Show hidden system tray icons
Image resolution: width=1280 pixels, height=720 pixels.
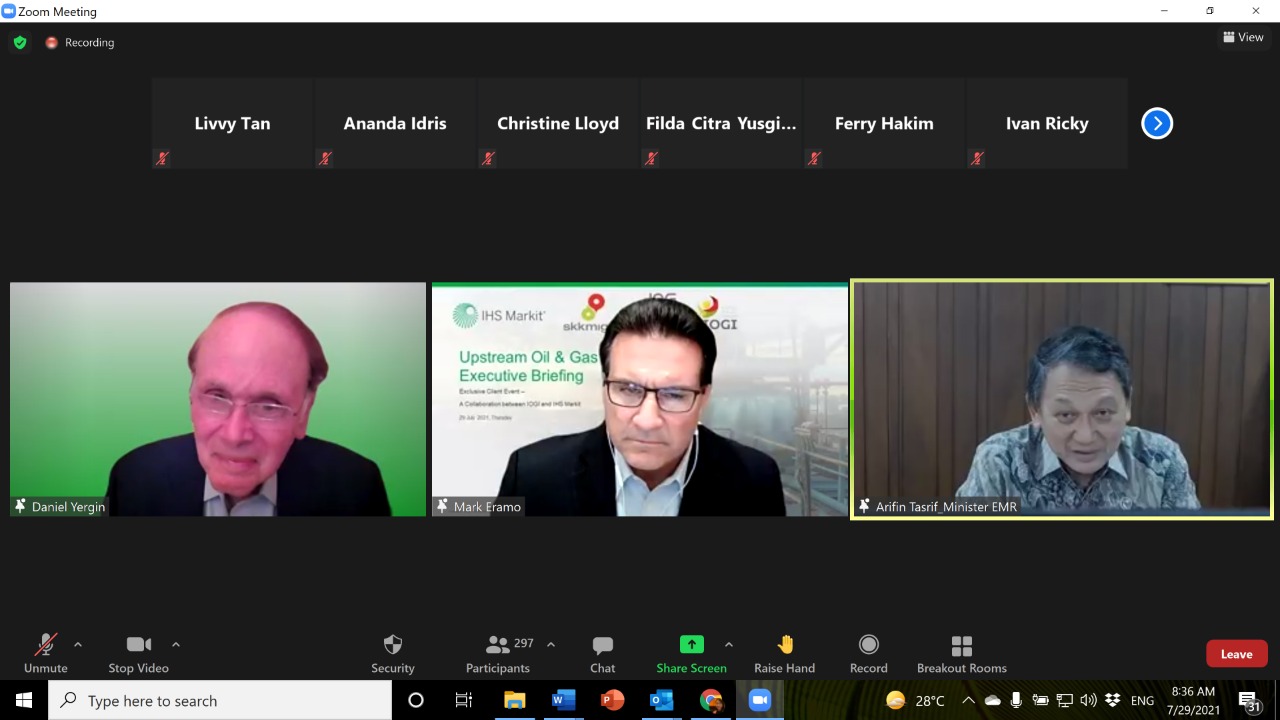[x=968, y=700]
